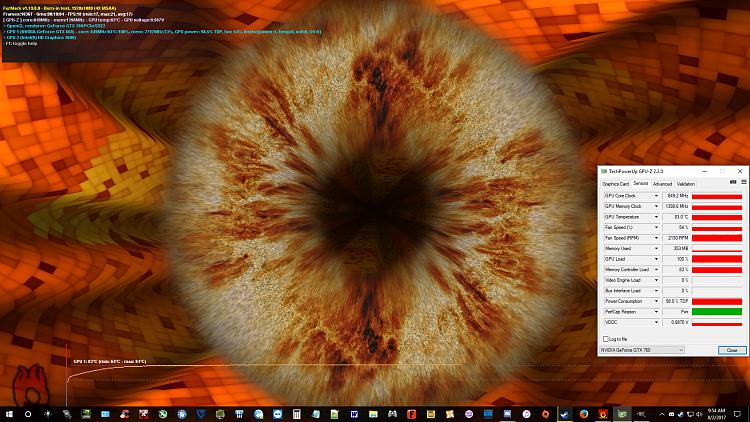This screenshot has height=422, width=750.
Task: Click the Memory Used MB value
Action: pyautogui.click(x=675, y=248)
